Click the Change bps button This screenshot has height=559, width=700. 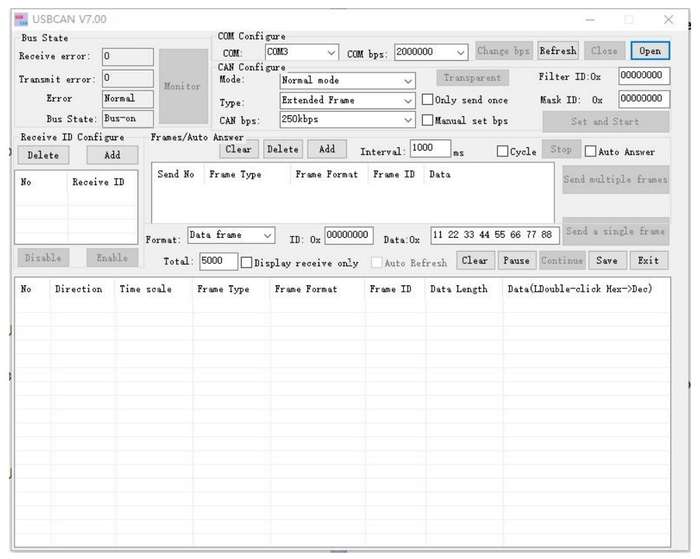503,51
